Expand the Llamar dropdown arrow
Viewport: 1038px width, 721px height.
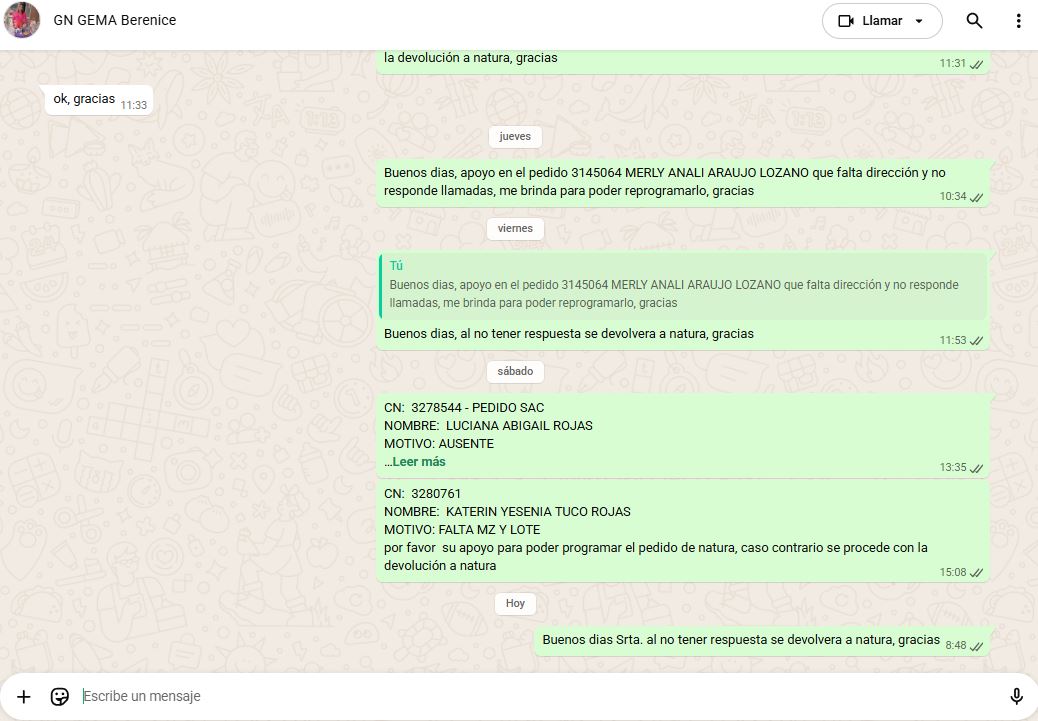click(920, 21)
